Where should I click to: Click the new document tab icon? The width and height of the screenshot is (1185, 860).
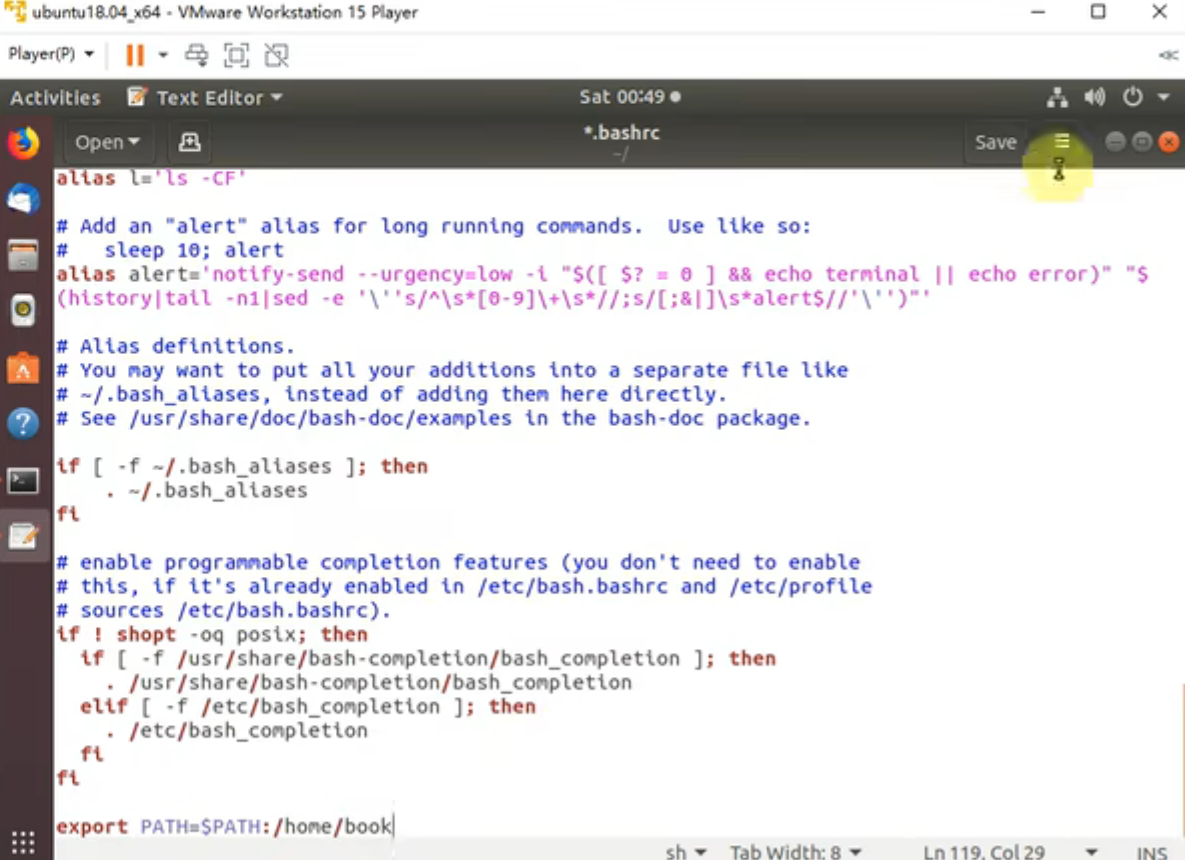click(189, 142)
